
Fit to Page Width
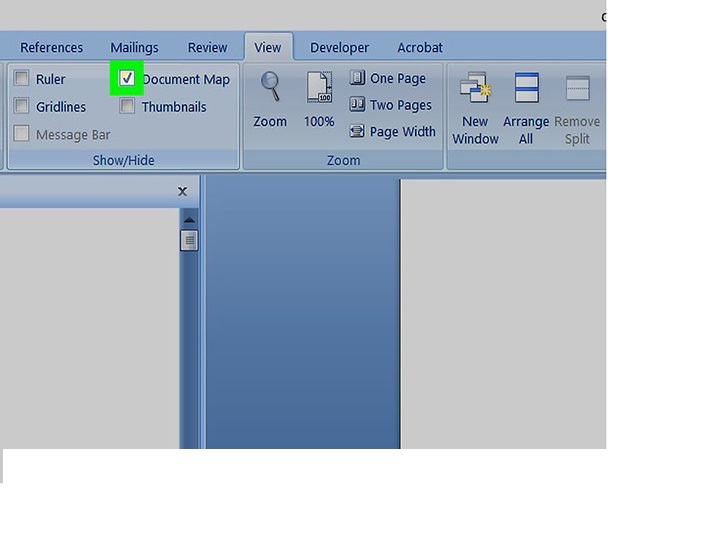392,132
